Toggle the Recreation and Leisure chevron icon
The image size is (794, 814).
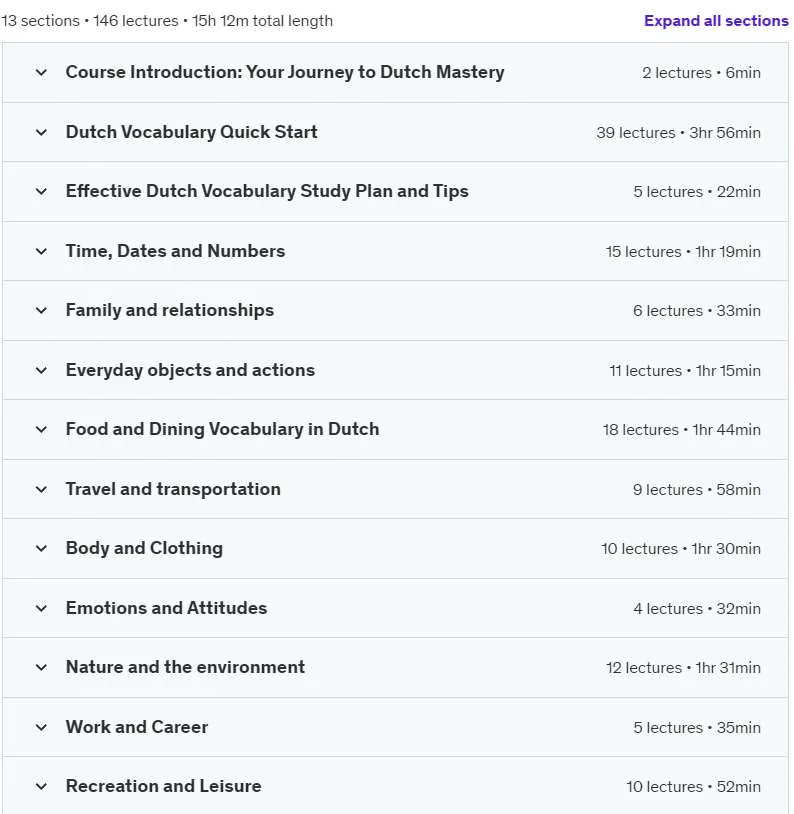pyautogui.click(x=41, y=786)
